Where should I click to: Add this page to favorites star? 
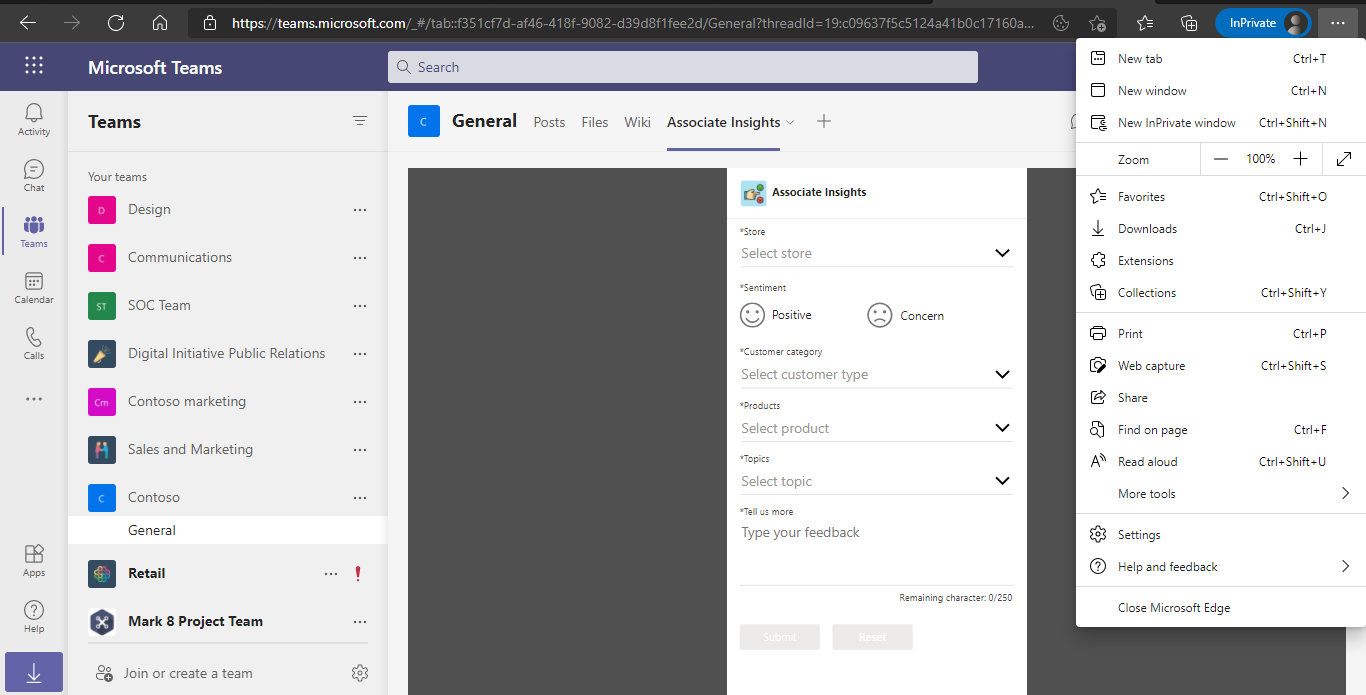click(1097, 23)
